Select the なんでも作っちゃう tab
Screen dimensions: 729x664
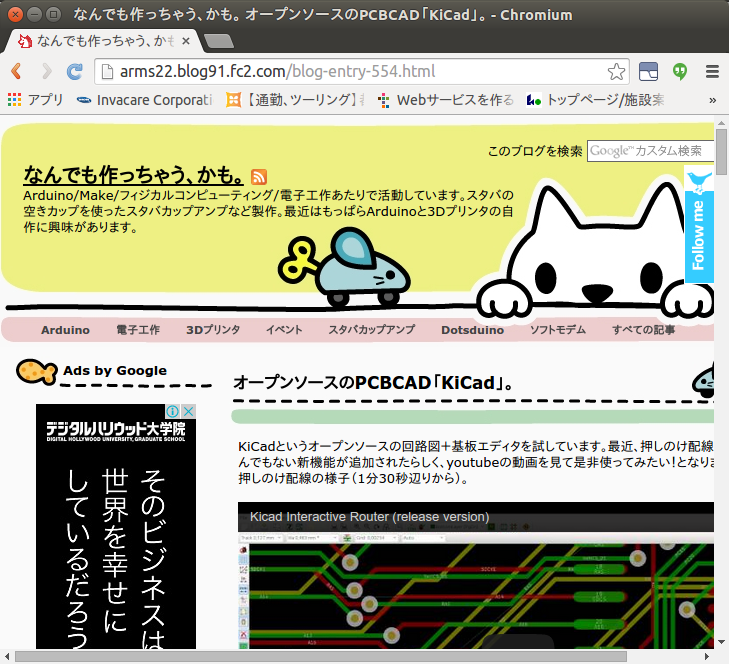(x=102, y=41)
